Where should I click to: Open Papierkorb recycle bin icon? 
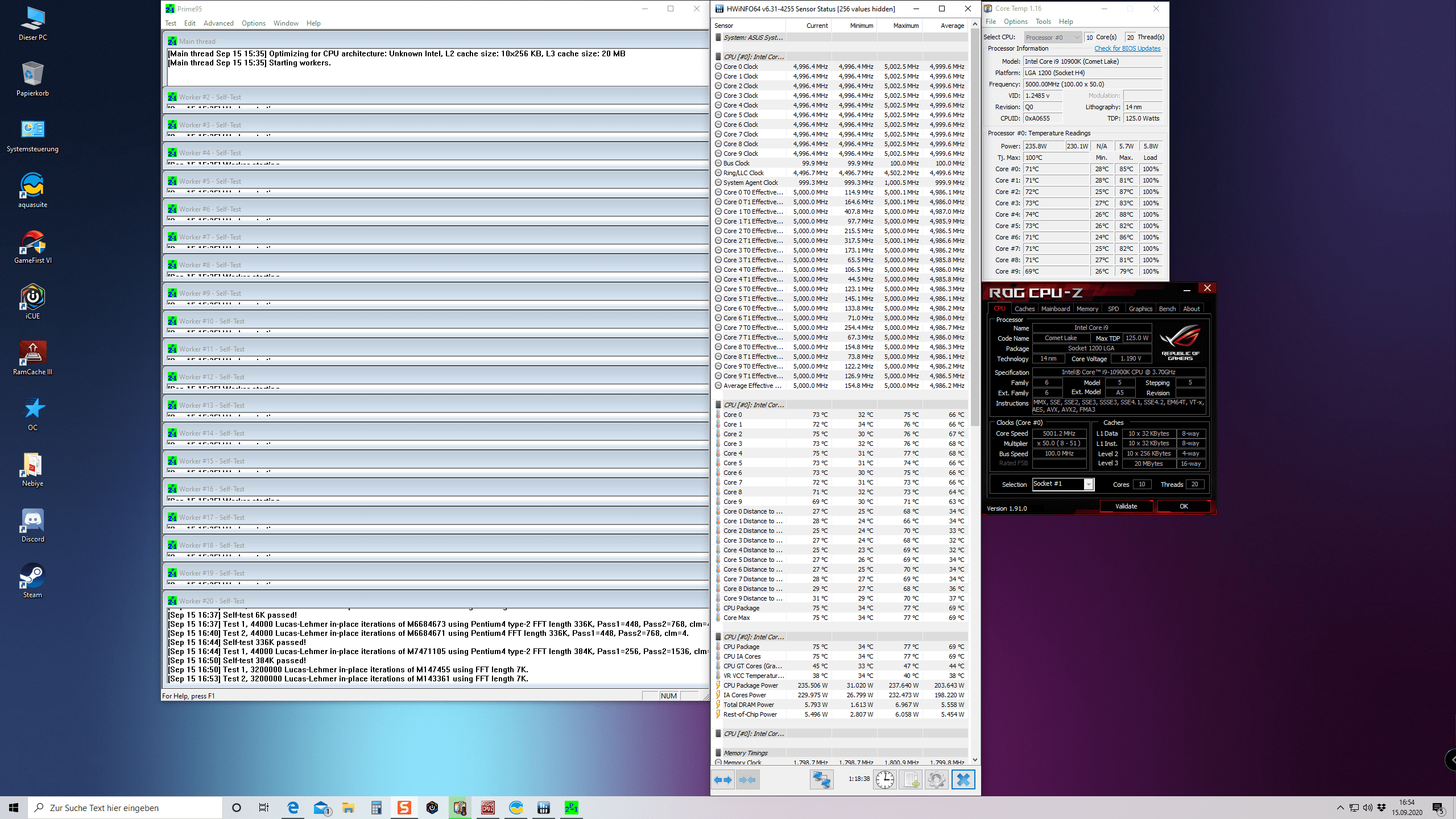32,79
